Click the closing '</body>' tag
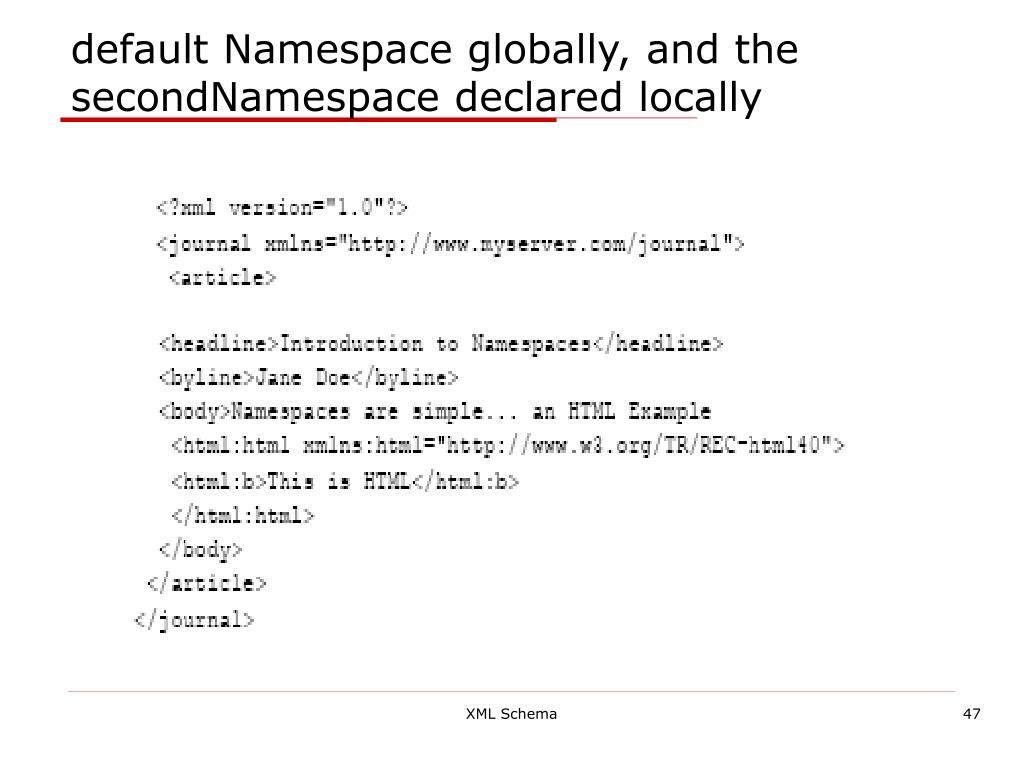The width and height of the screenshot is (1024, 768). point(200,551)
